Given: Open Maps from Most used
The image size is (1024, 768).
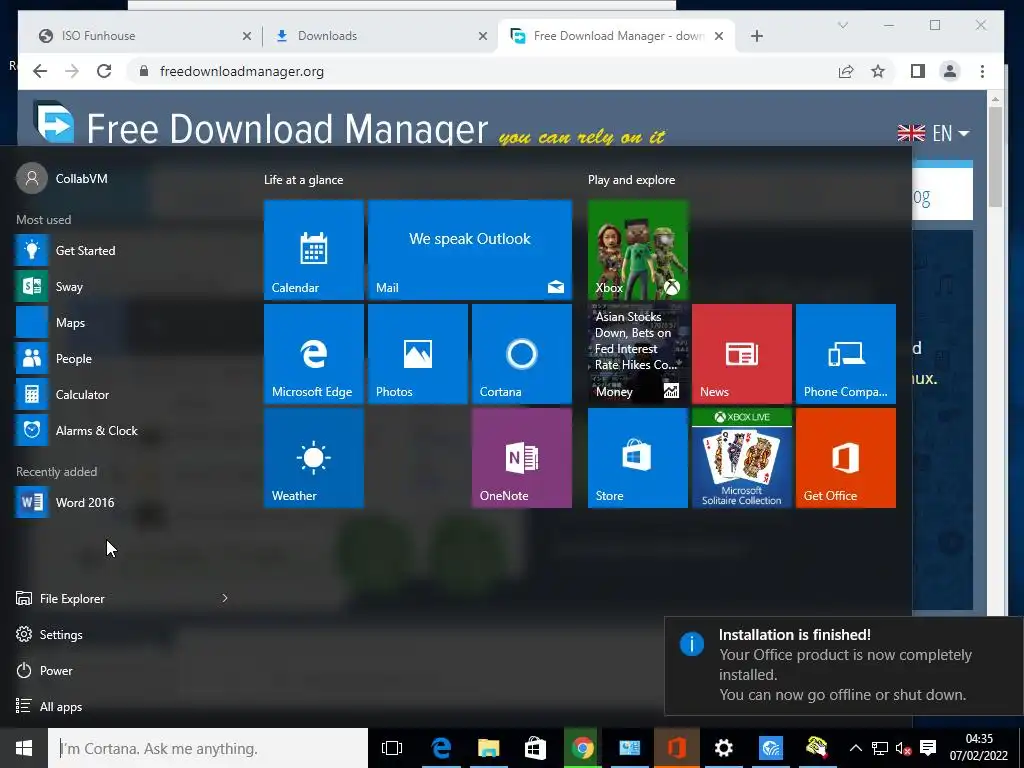Looking at the screenshot, I should 124,323.
